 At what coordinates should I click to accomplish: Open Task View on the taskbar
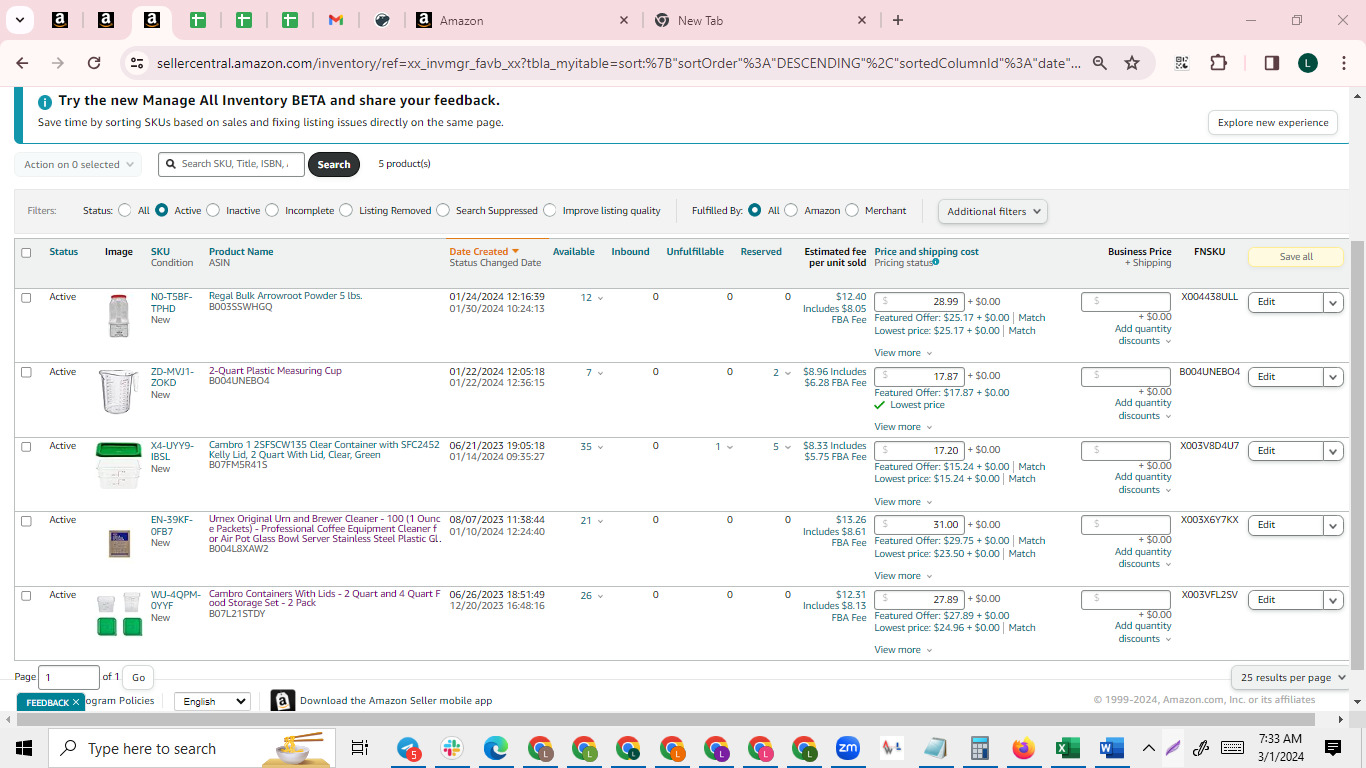tap(360, 748)
